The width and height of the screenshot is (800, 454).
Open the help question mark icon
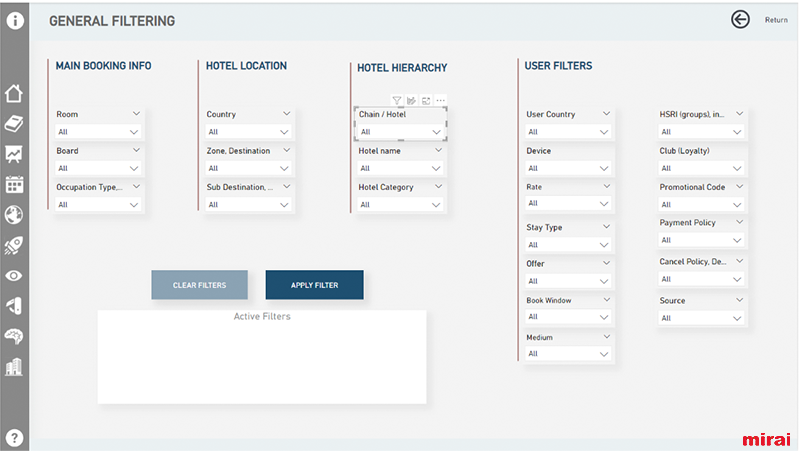pos(14,438)
